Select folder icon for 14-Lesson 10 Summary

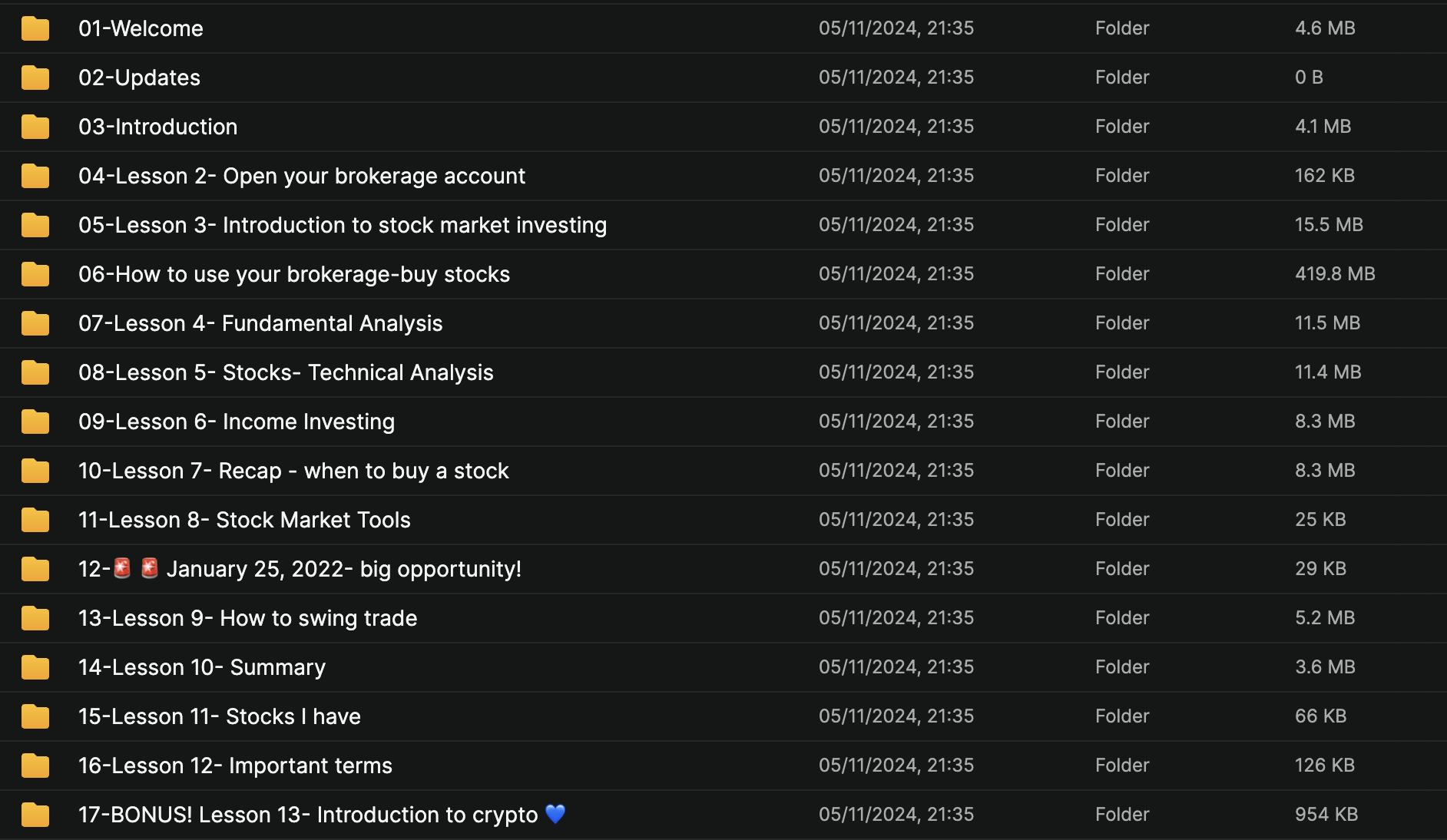[35, 668]
